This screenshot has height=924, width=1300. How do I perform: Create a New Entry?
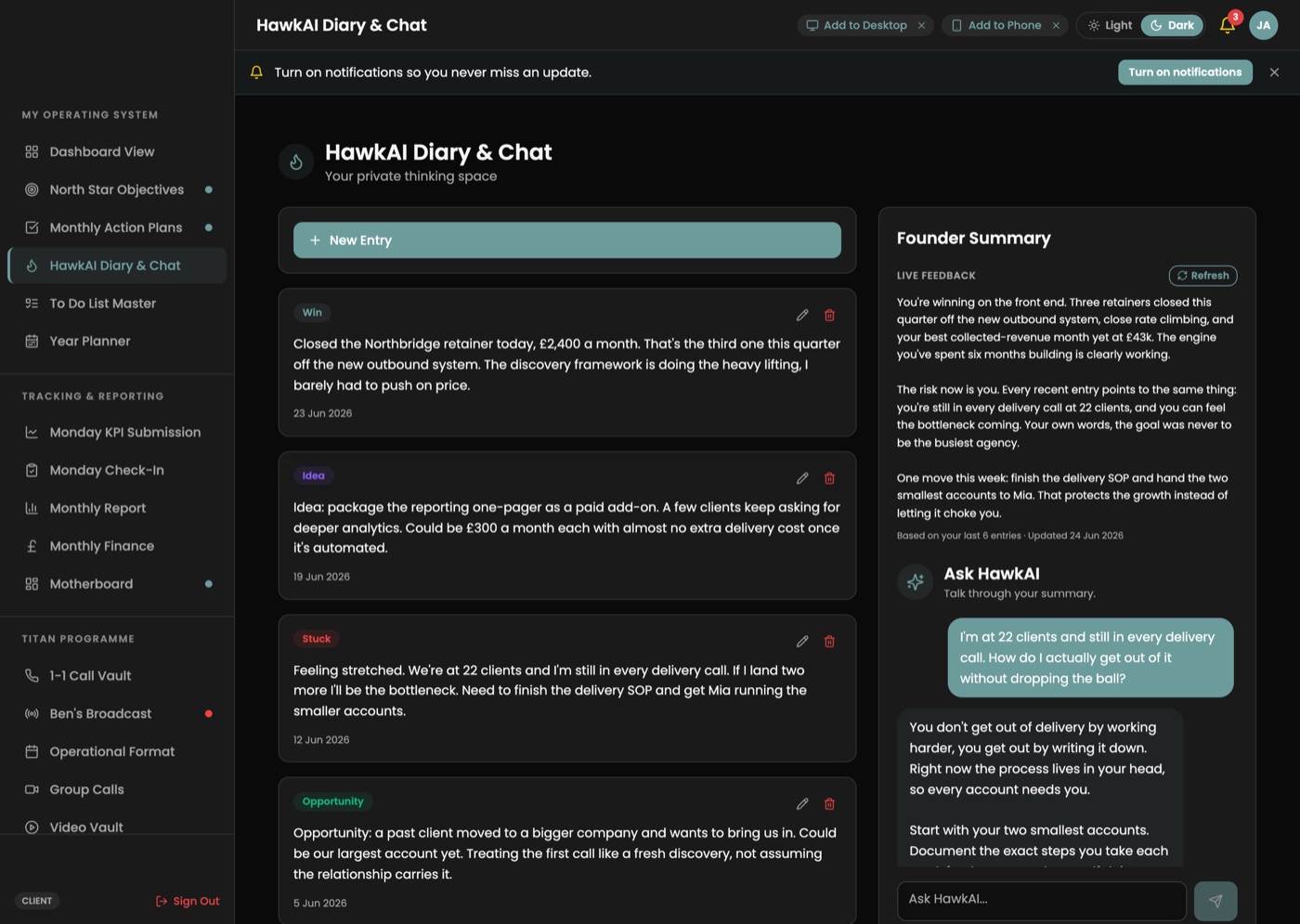(x=567, y=240)
